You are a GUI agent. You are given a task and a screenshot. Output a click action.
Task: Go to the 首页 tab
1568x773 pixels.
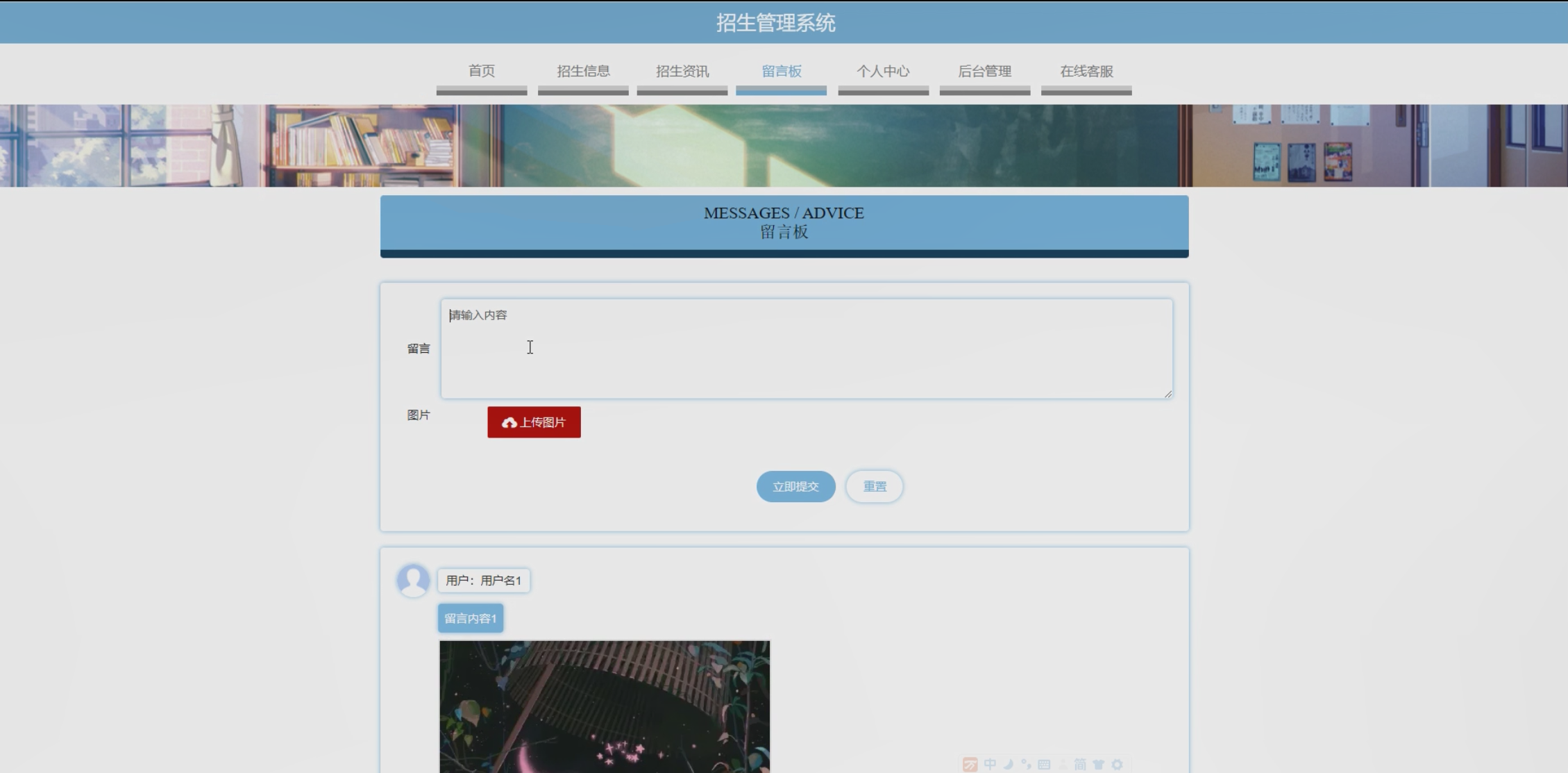(x=482, y=72)
